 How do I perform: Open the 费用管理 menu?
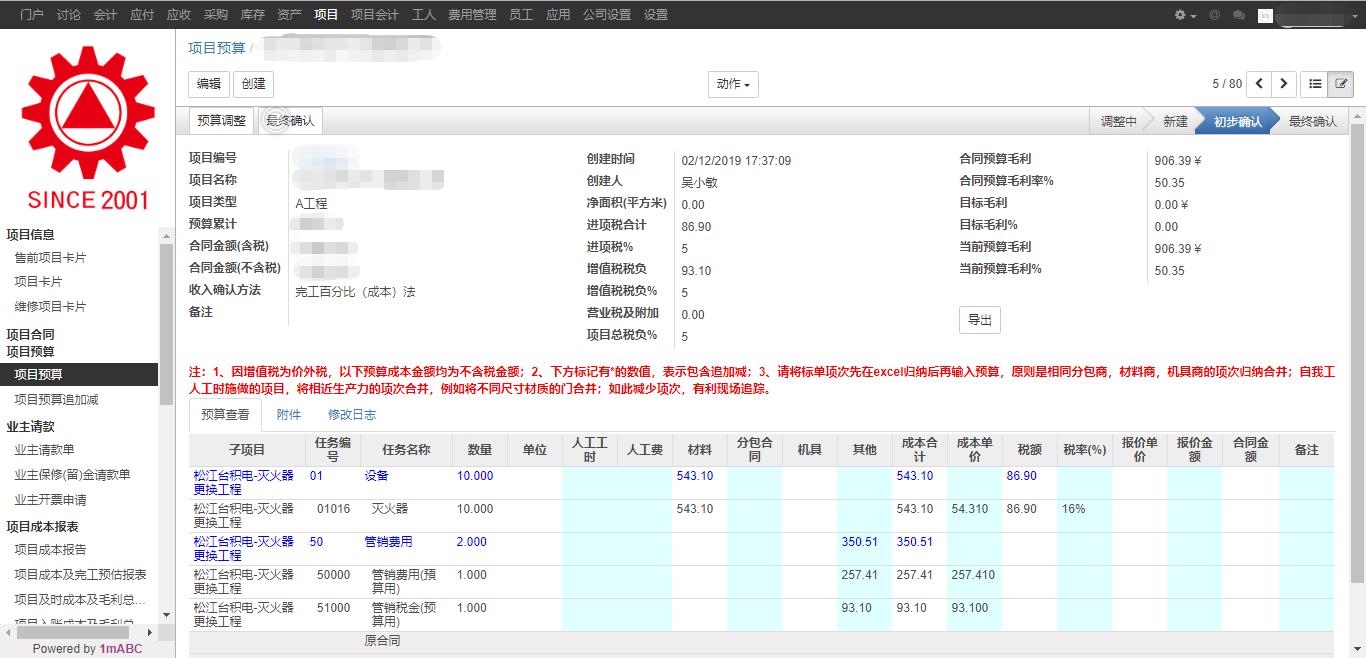click(472, 15)
